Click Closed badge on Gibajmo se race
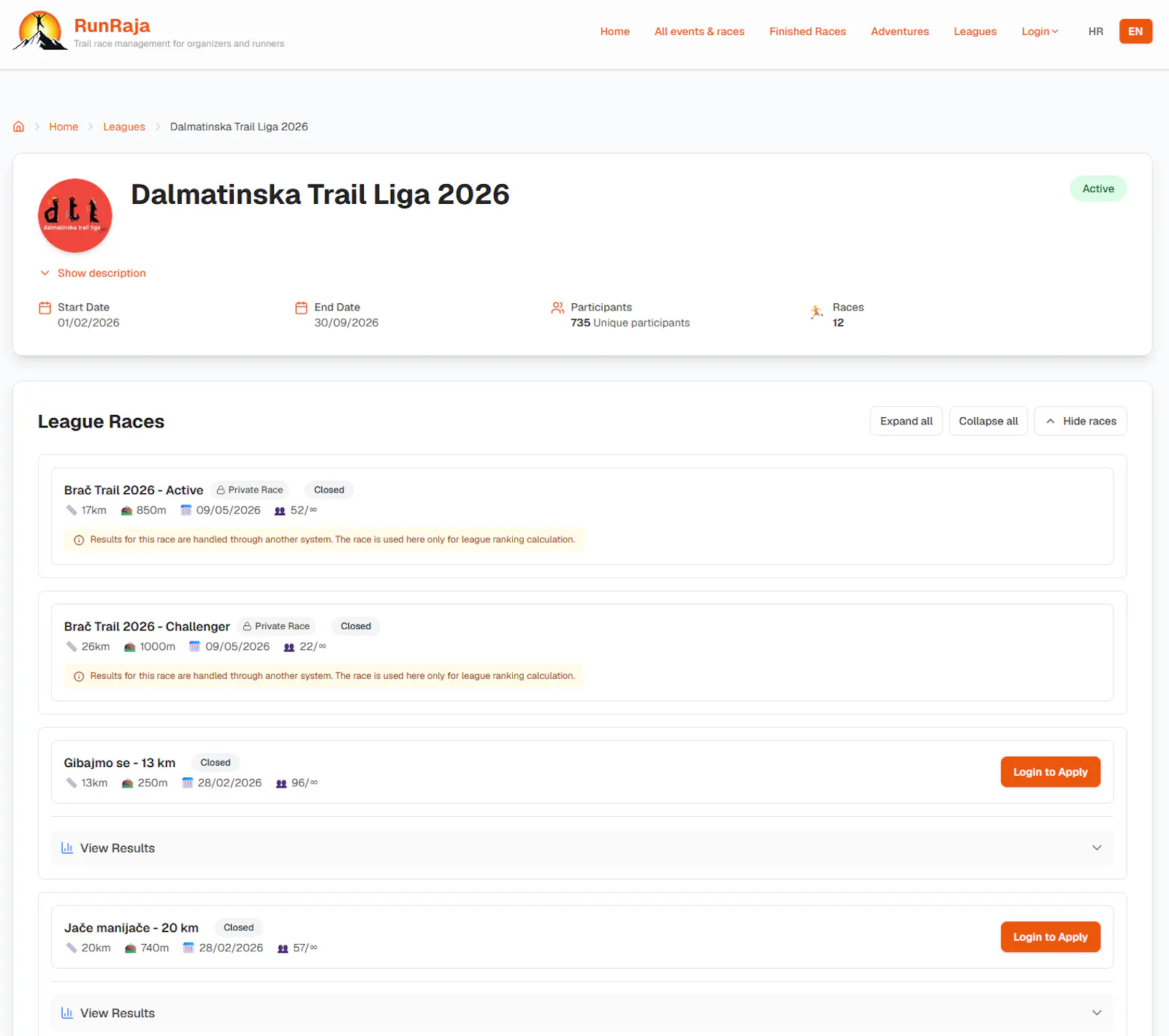This screenshot has width=1169, height=1036. tap(216, 763)
